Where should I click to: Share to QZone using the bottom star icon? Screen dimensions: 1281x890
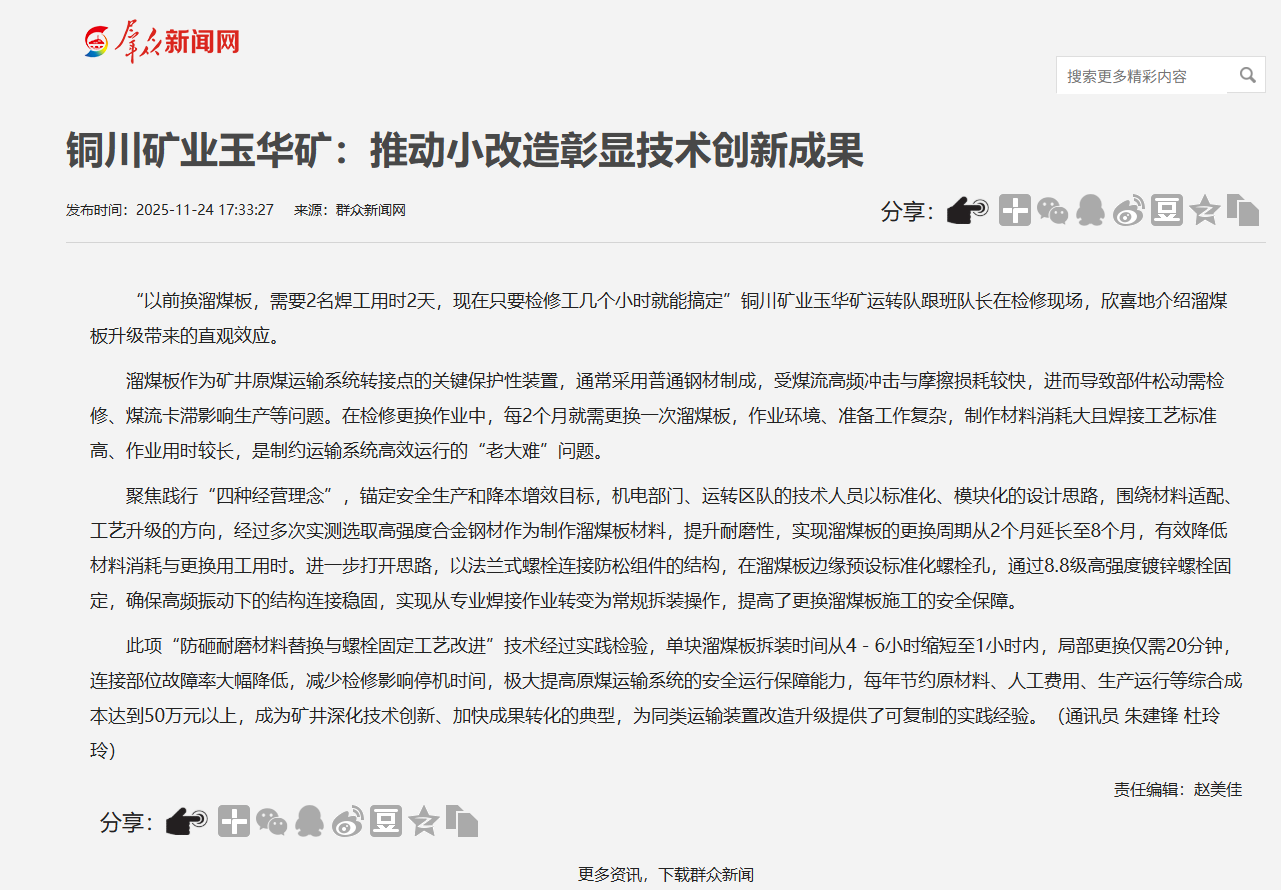423,821
